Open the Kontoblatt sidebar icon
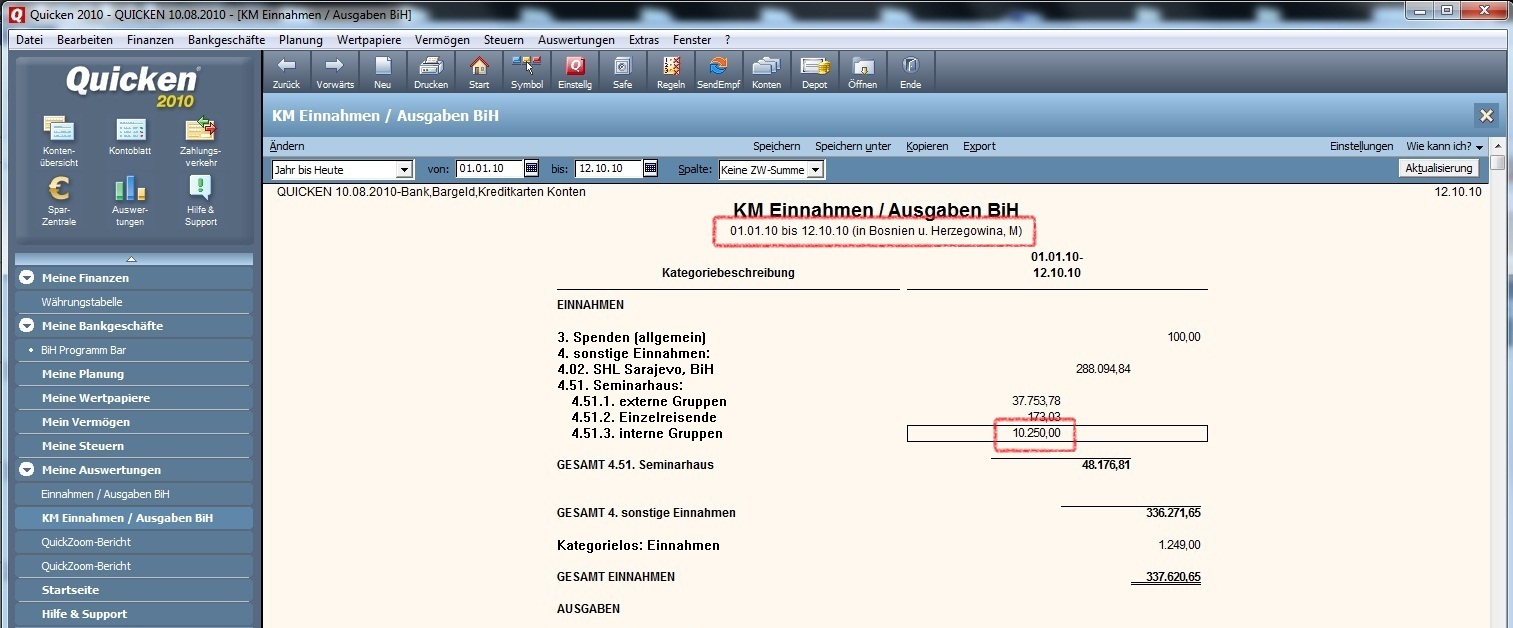This screenshot has width=1513, height=628. click(x=130, y=137)
